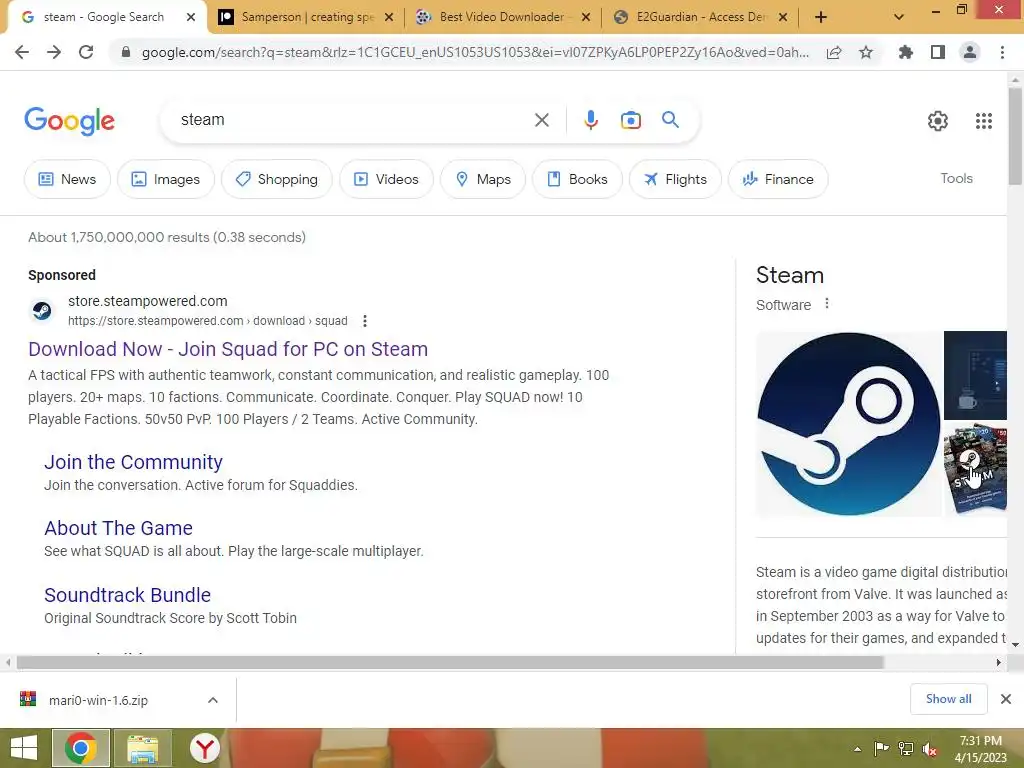
Task: Filter results by News
Action: point(67,179)
